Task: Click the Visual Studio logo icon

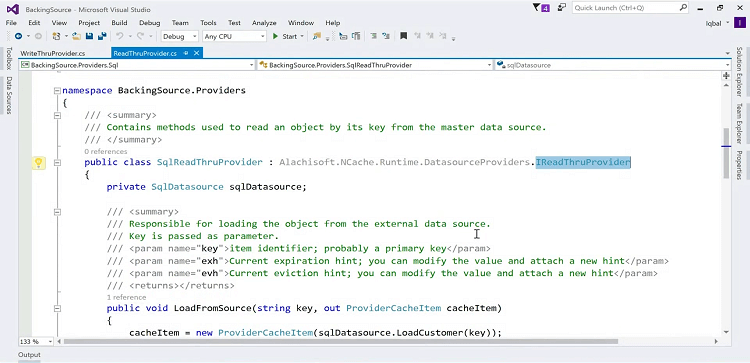Action: coord(12,9)
